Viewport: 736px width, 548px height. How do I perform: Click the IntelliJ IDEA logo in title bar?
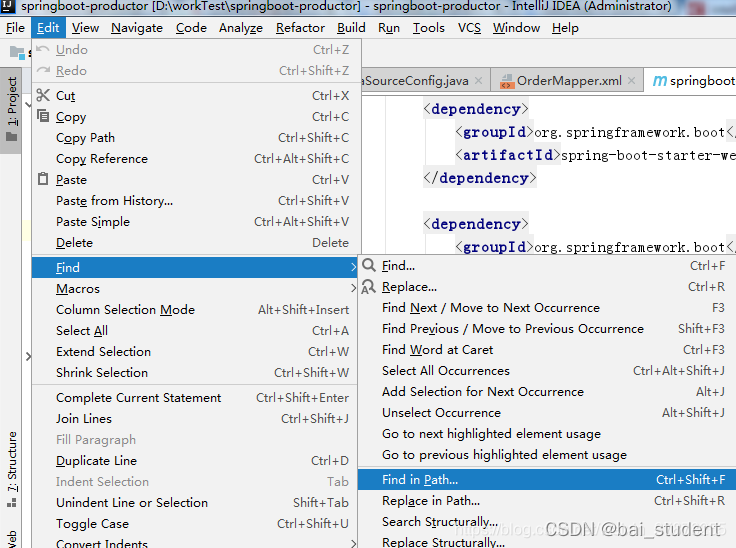pyautogui.click(x=8, y=6)
